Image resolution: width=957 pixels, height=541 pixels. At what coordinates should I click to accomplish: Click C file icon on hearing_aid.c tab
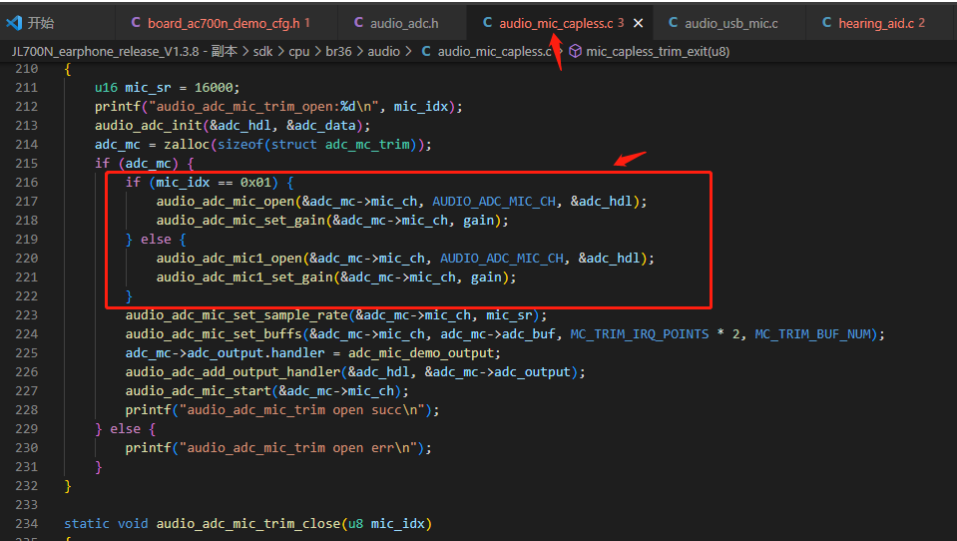826,23
